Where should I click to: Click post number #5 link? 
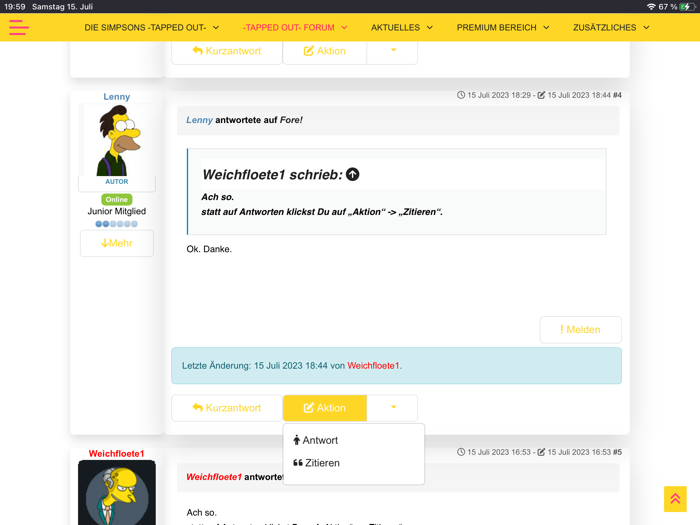coord(617,452)
